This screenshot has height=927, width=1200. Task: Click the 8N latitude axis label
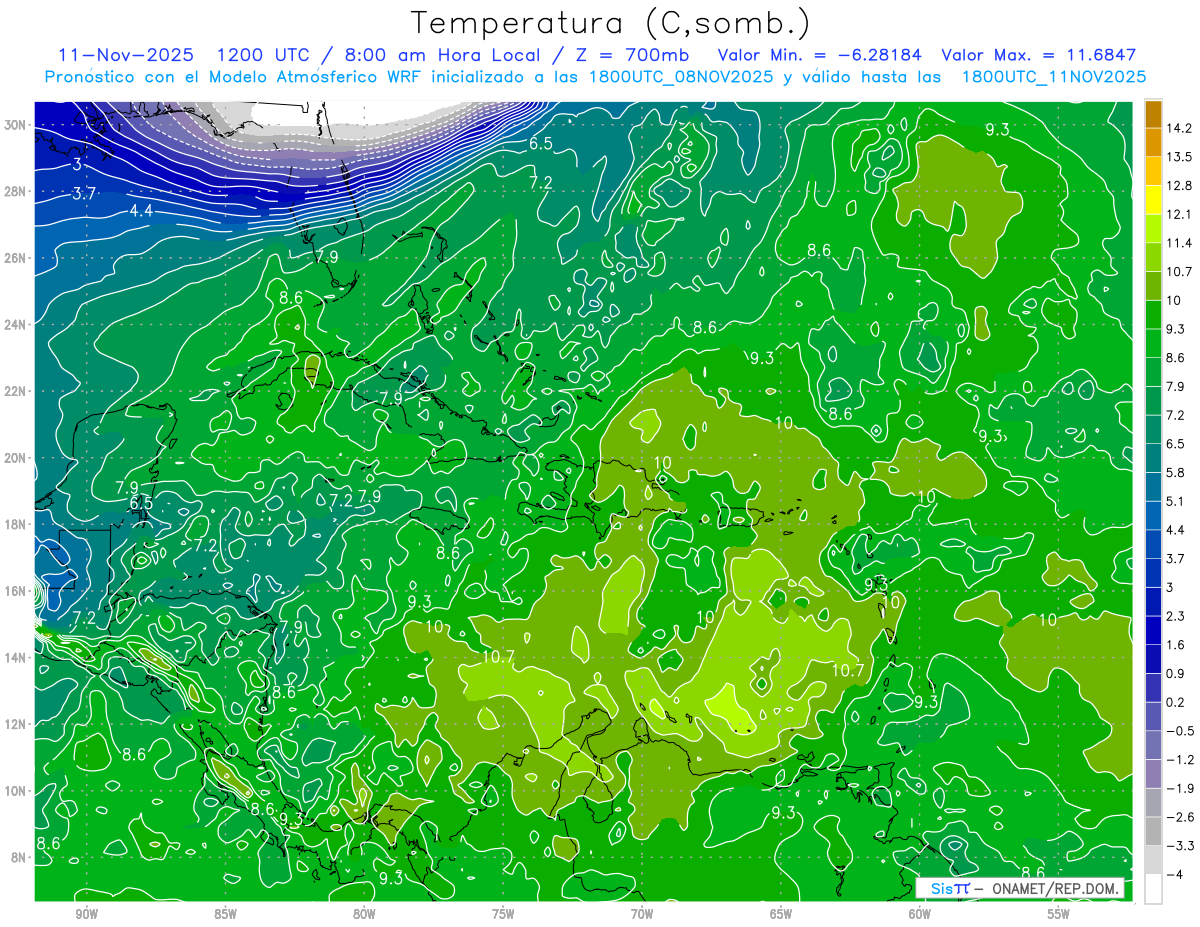(19, 857)
